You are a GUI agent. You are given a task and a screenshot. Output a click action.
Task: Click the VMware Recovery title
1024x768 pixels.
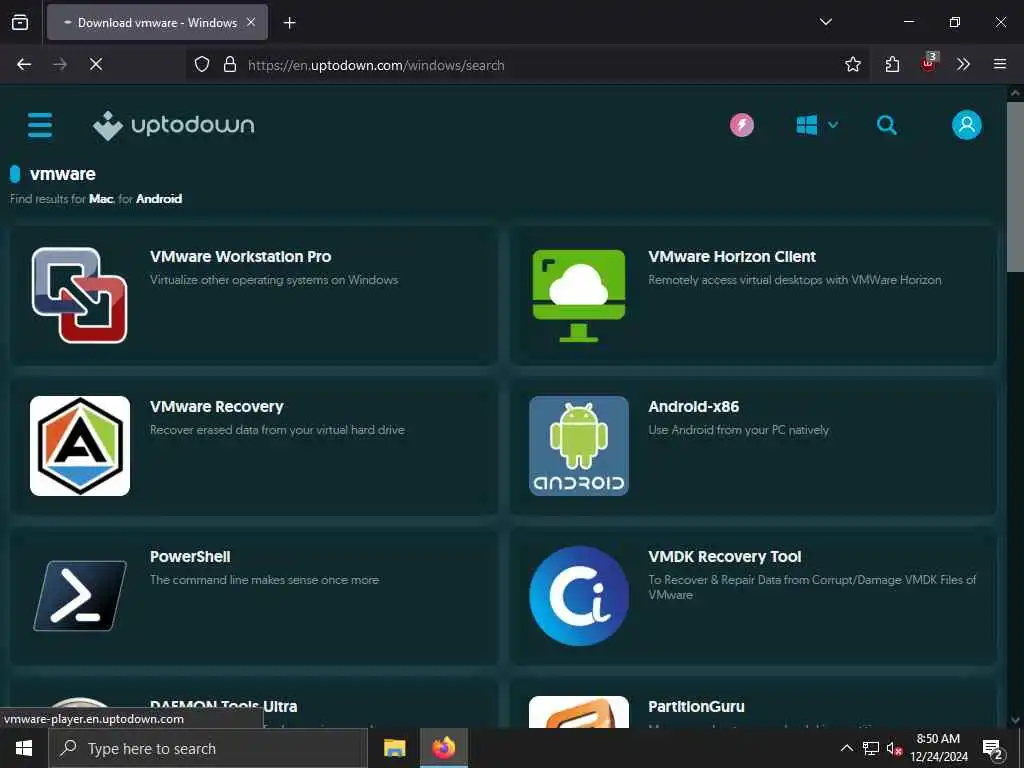217,407
